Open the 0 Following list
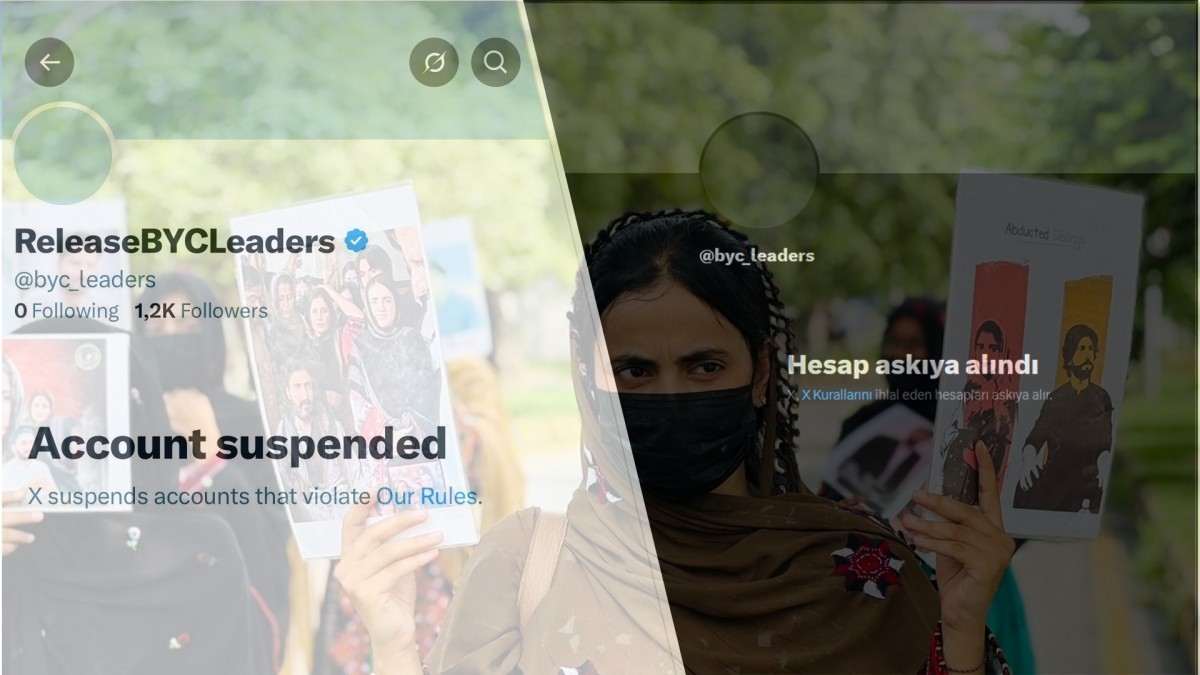The height and width of the screenshot is (675, 1200). coord(66,311)
